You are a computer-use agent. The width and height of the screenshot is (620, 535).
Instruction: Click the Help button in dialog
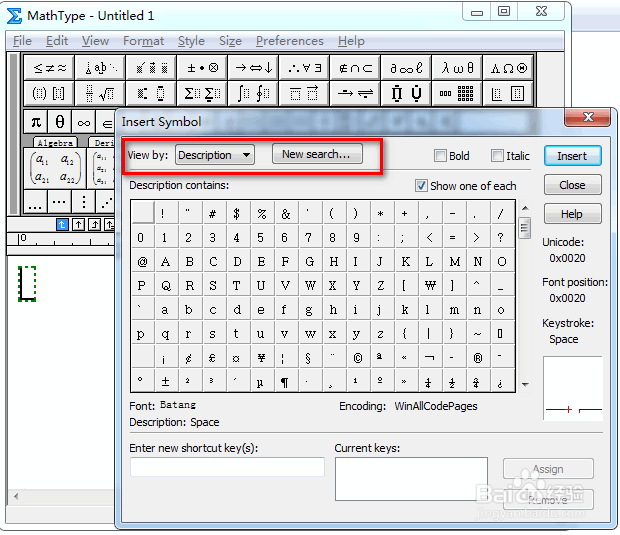[x=573, y=214]
